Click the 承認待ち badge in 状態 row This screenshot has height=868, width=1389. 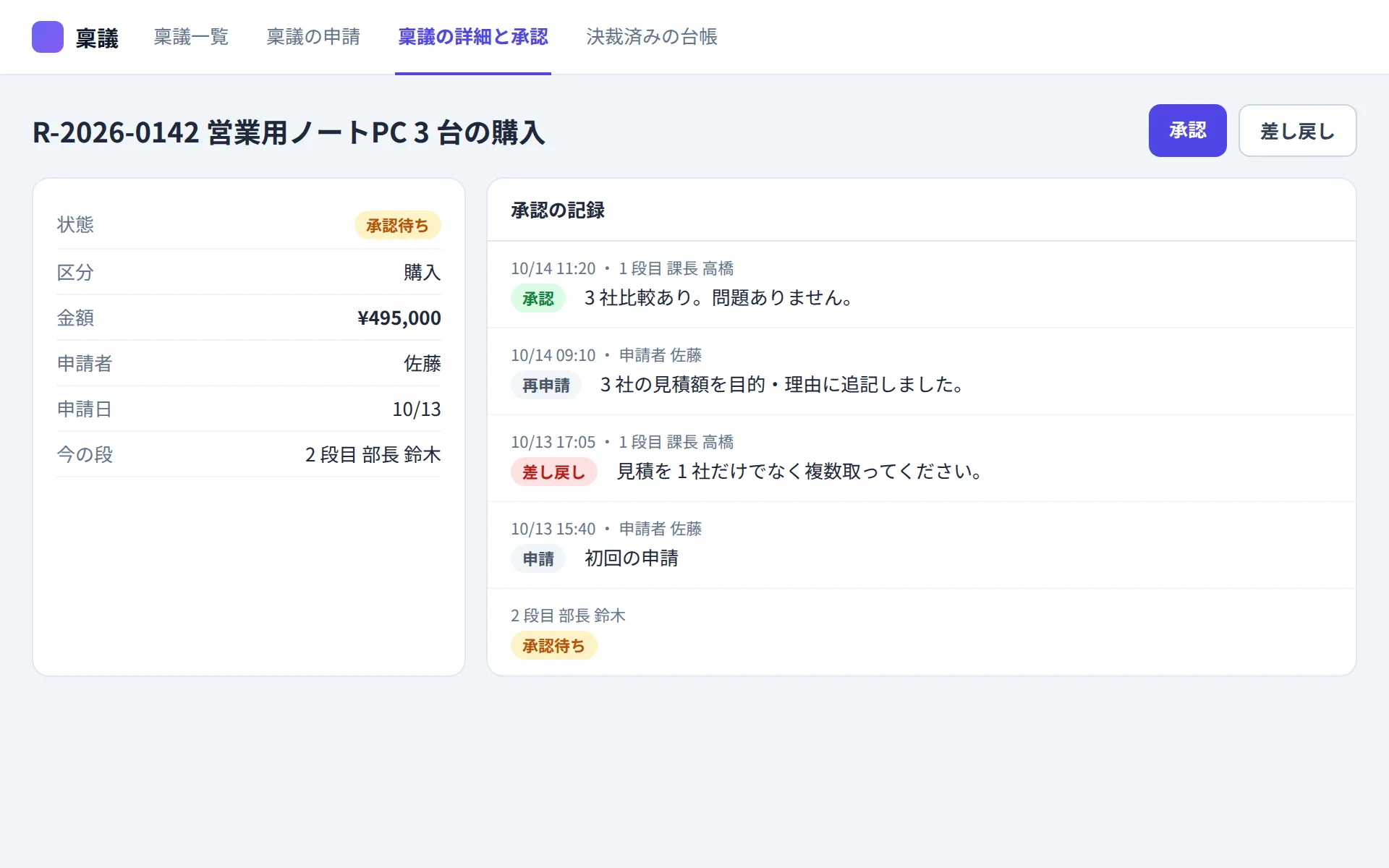397,226
